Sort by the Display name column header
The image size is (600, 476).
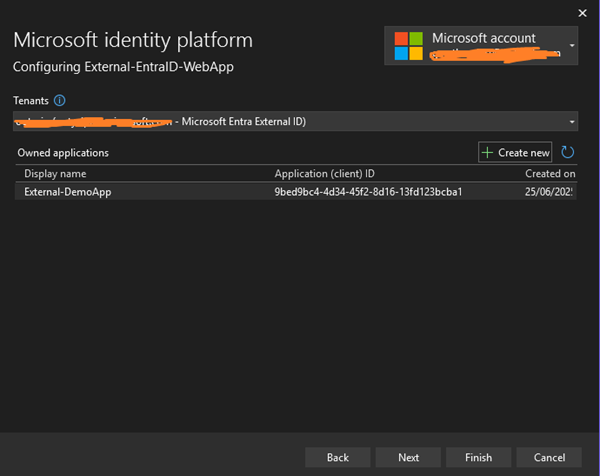point(55,173)
